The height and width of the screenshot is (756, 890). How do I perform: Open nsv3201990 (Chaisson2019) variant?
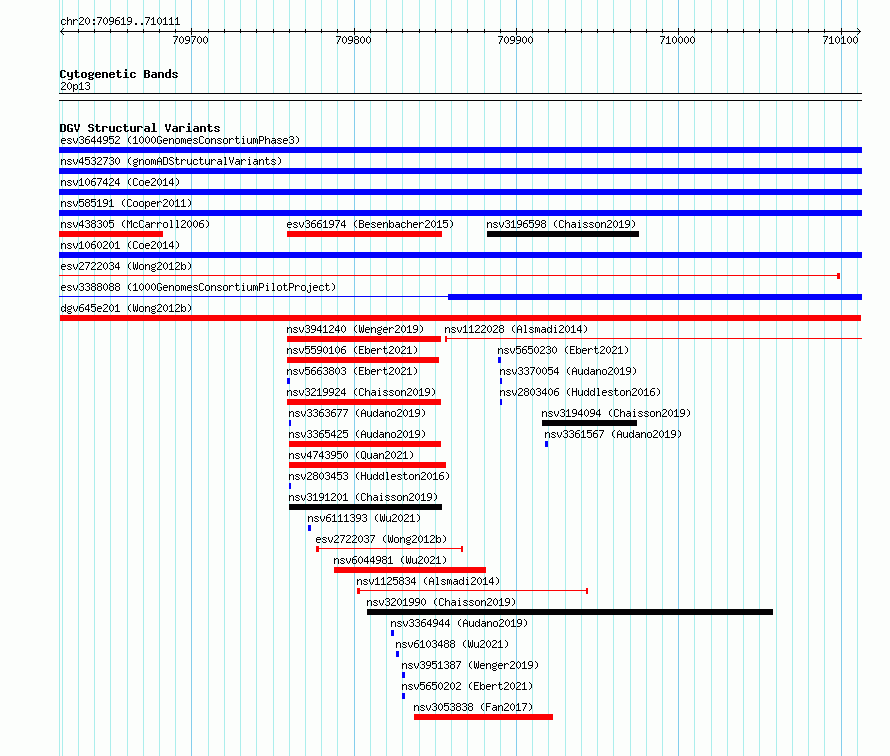click(441, 602)
